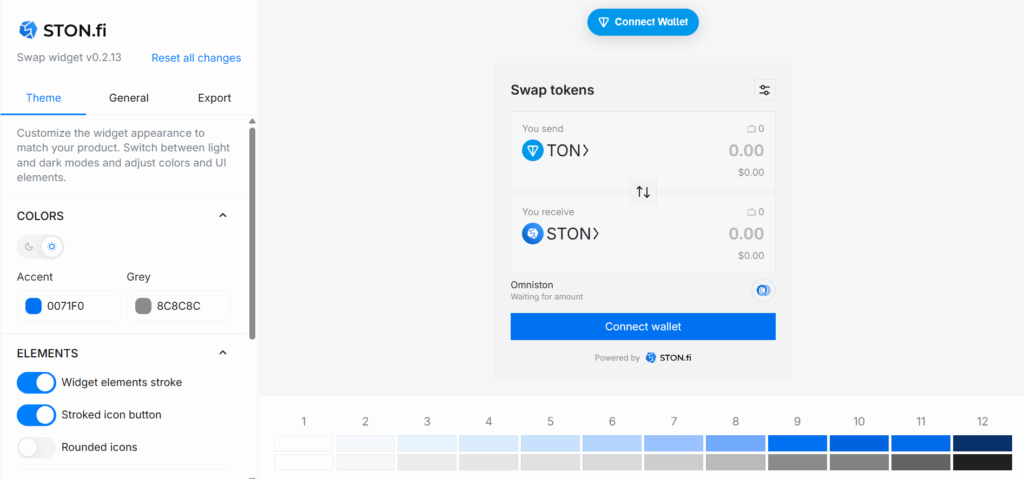
Task: Disable Widget elements stroke toggle
Action: (37, 382)
